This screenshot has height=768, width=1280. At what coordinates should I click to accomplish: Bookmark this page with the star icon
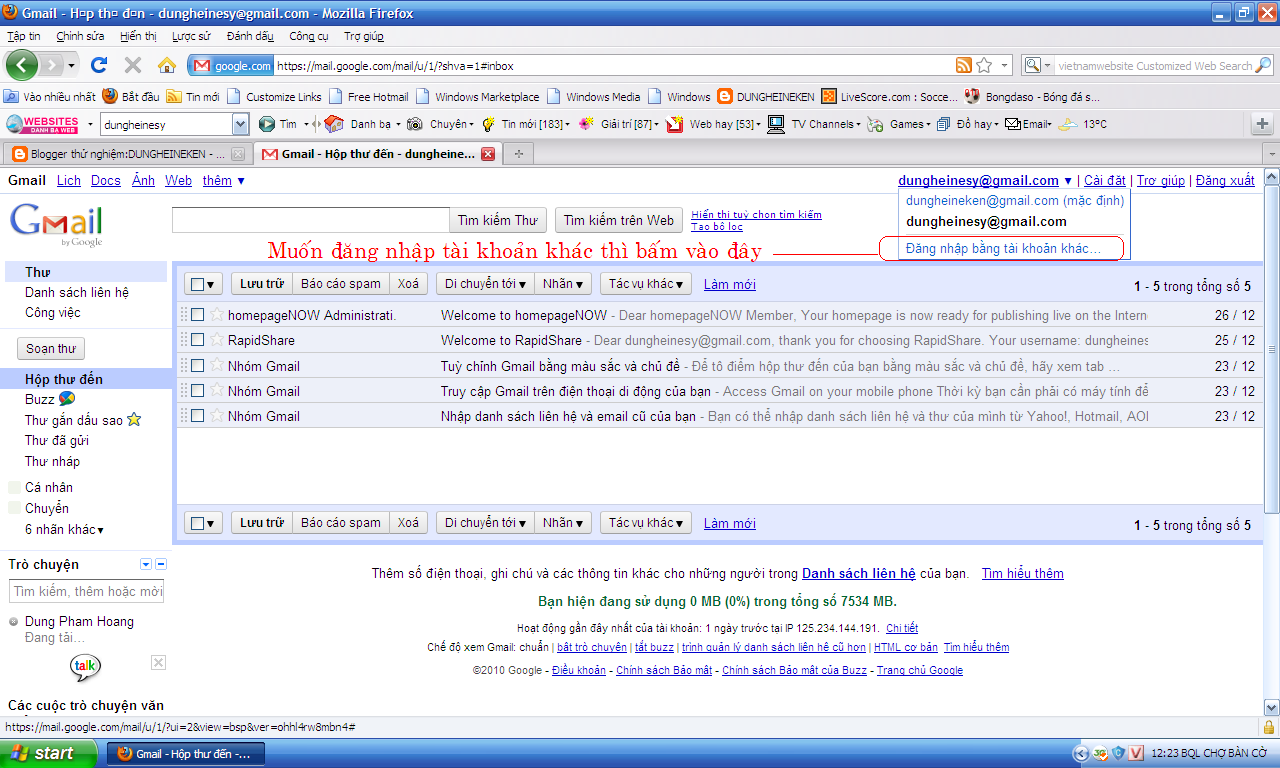[x=984, y=65]
